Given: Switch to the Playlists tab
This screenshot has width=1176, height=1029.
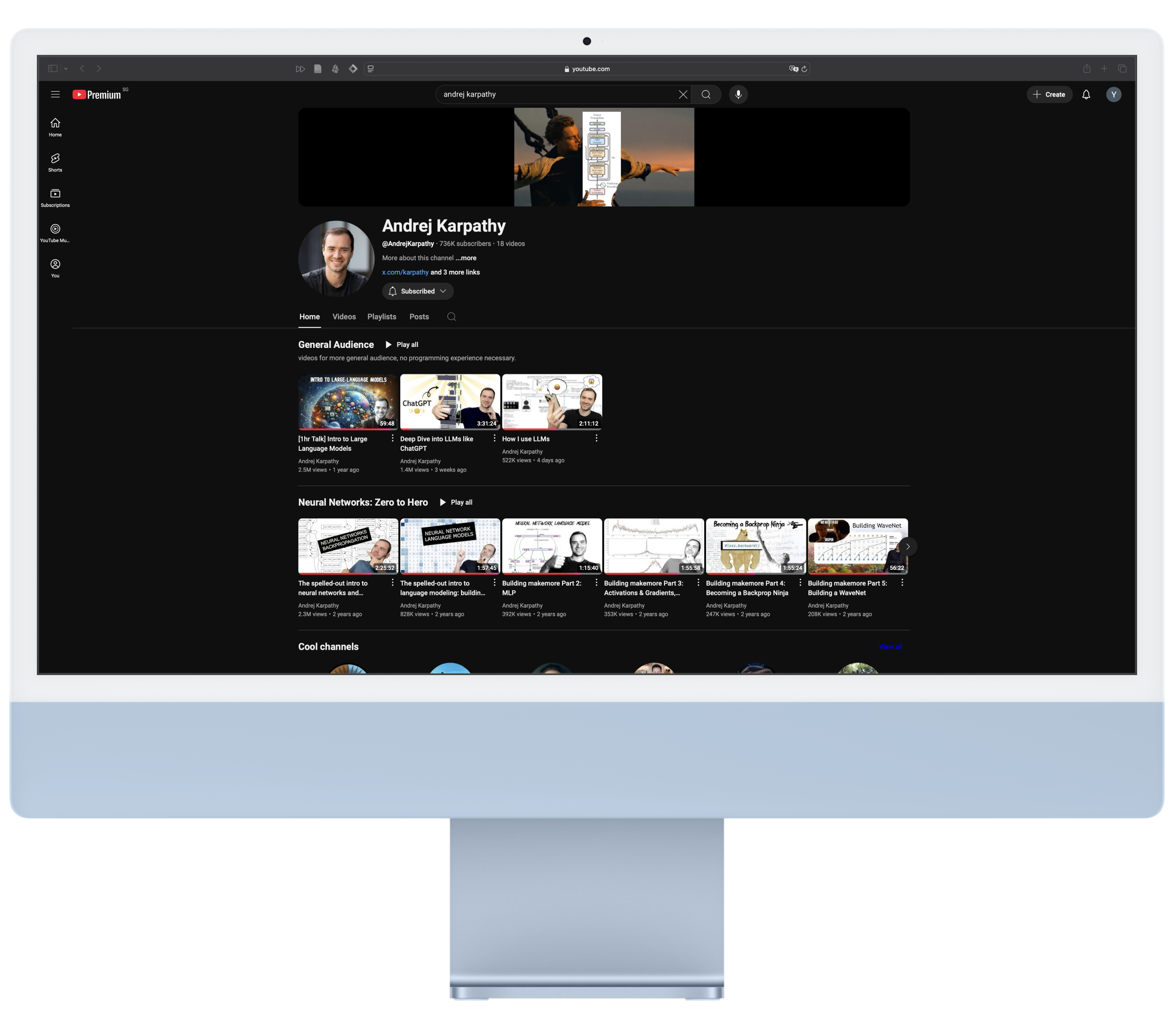Looking at the screenshot, I should click(x=381, y=317).
